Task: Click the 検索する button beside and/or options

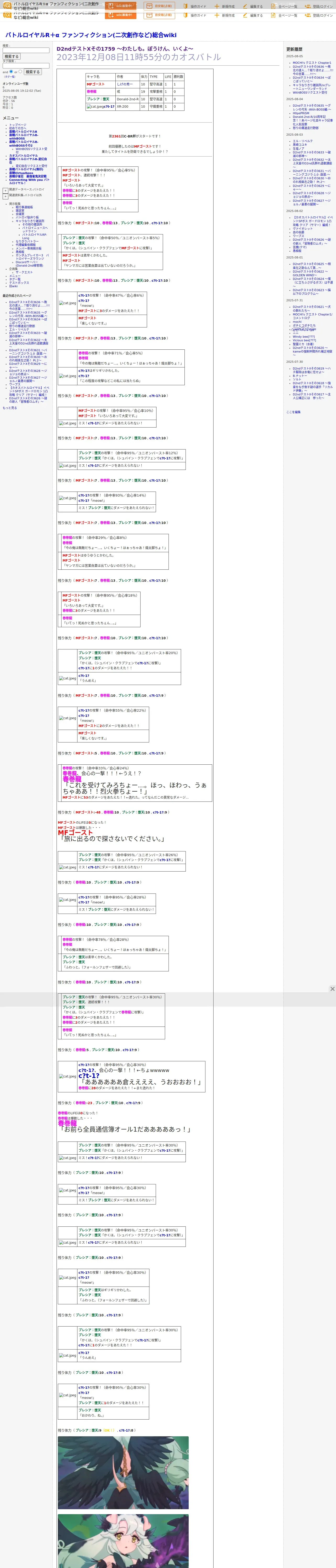Action: point(33,72)
